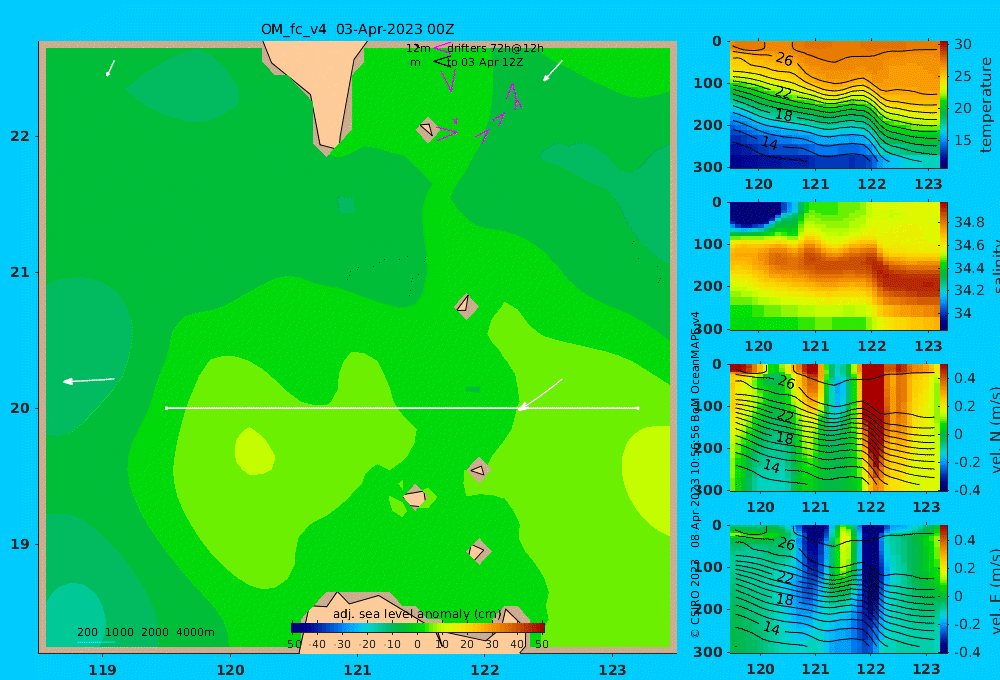Click the "12m" drifter depth label
The width and height of the screenshot is (1000, 680).
[x=418, y=48]
